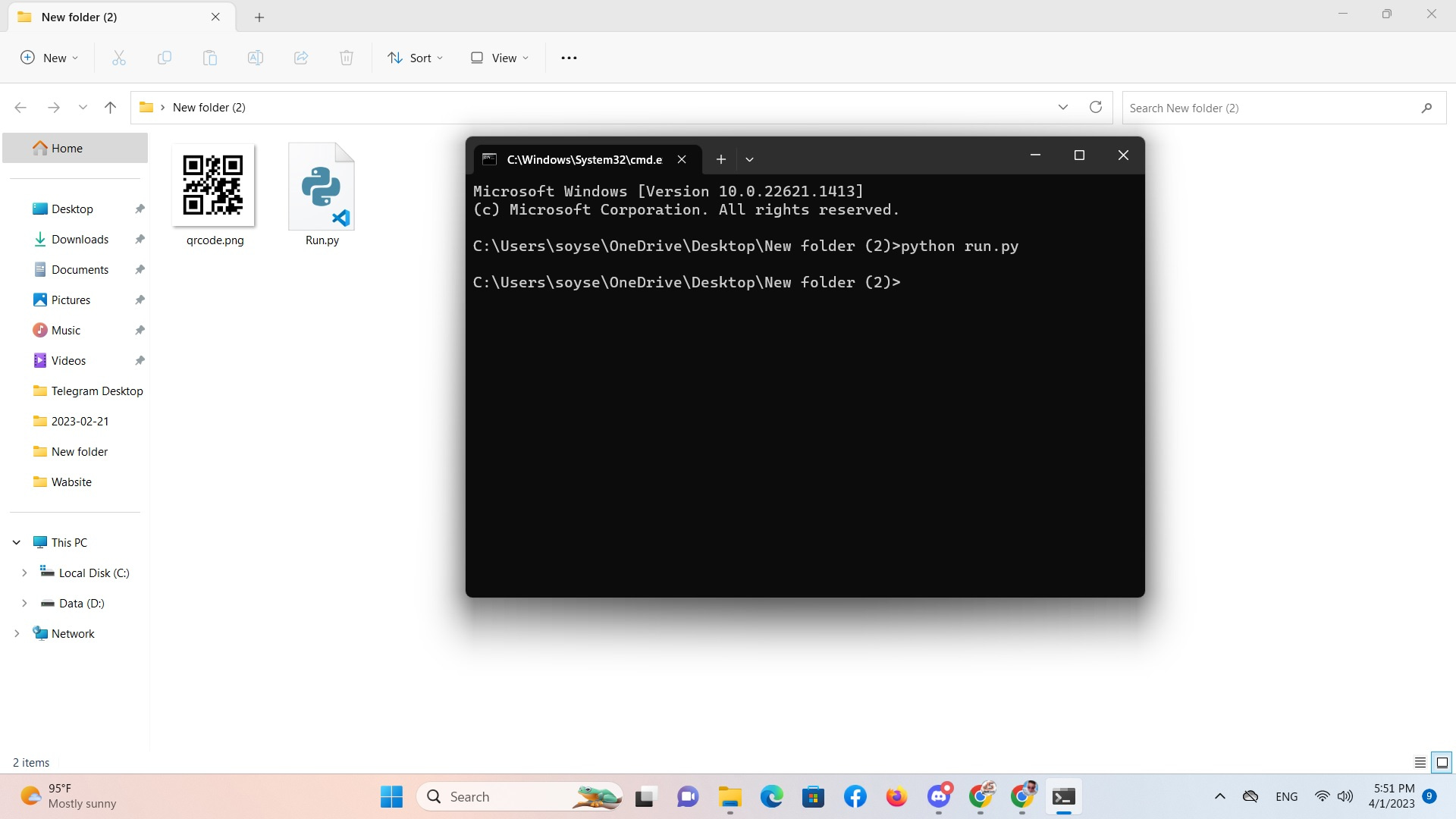This screenshot has height=819, width=1456.
Task: Open terminal profile dropdown arrow
Action: (x=749, y=159)
